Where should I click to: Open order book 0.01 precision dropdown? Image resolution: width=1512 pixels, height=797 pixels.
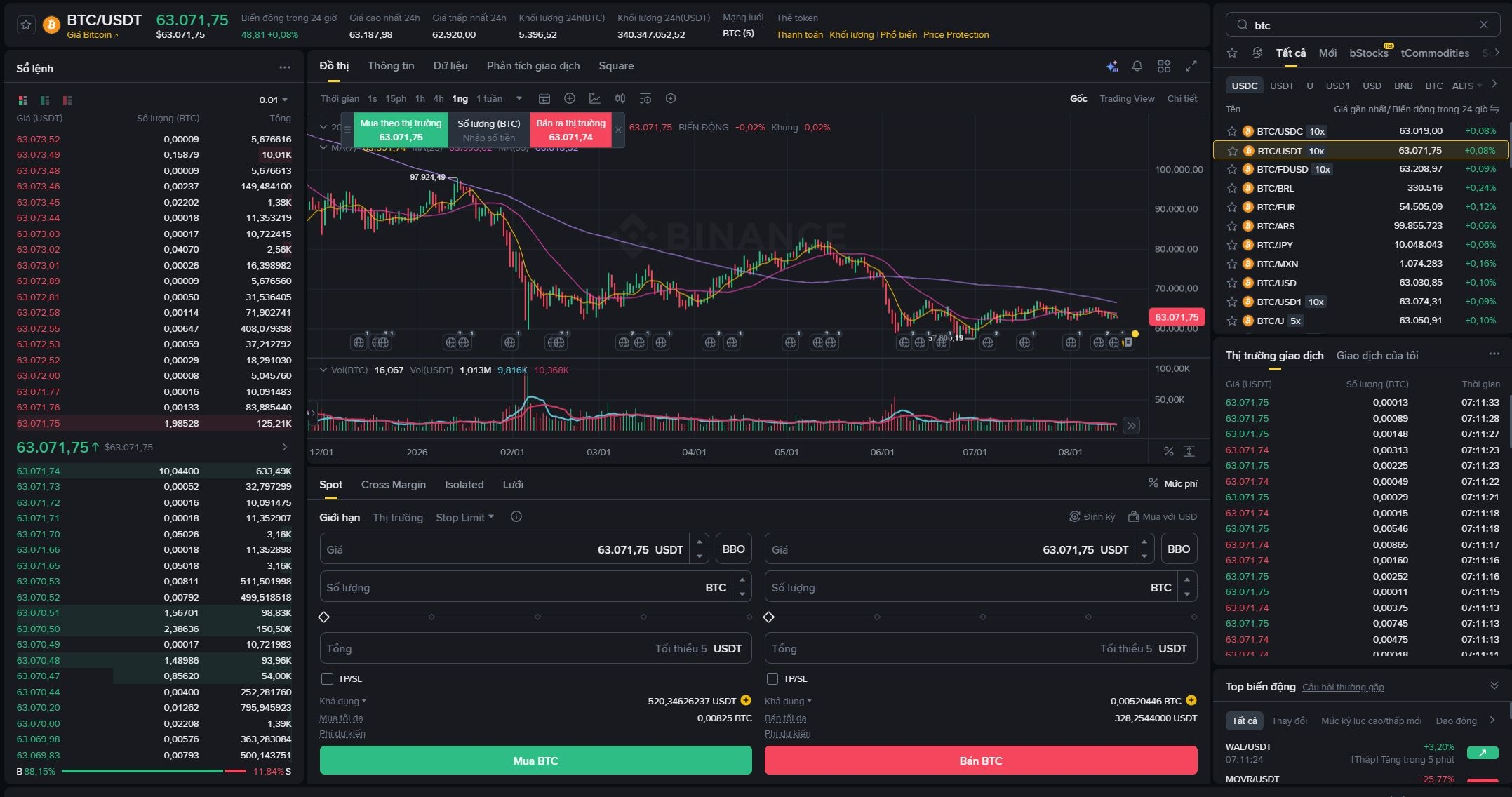tap(274, 100)
